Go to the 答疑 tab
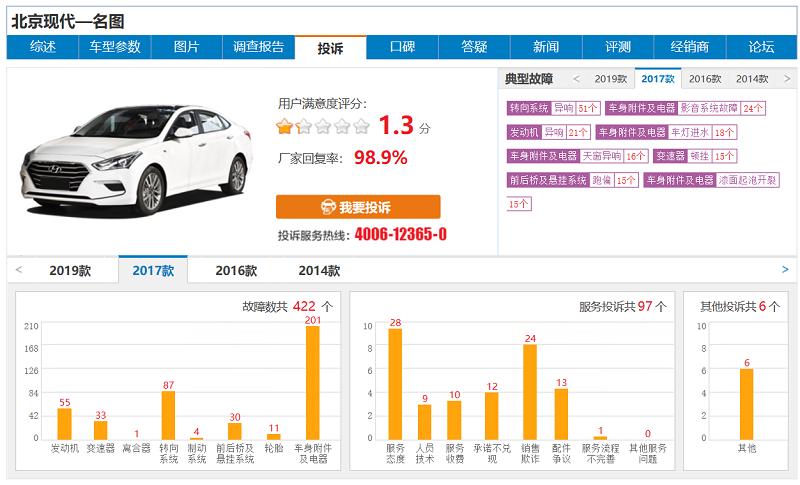The image size is (800, 485). pyautogui.click(x=474, y=47)
